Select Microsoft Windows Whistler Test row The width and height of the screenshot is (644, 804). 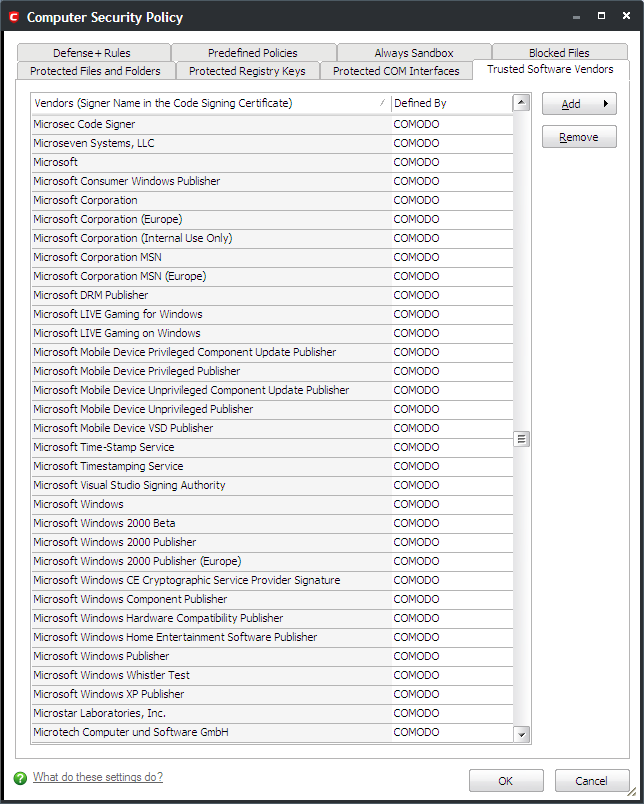[x=272, y=674]
